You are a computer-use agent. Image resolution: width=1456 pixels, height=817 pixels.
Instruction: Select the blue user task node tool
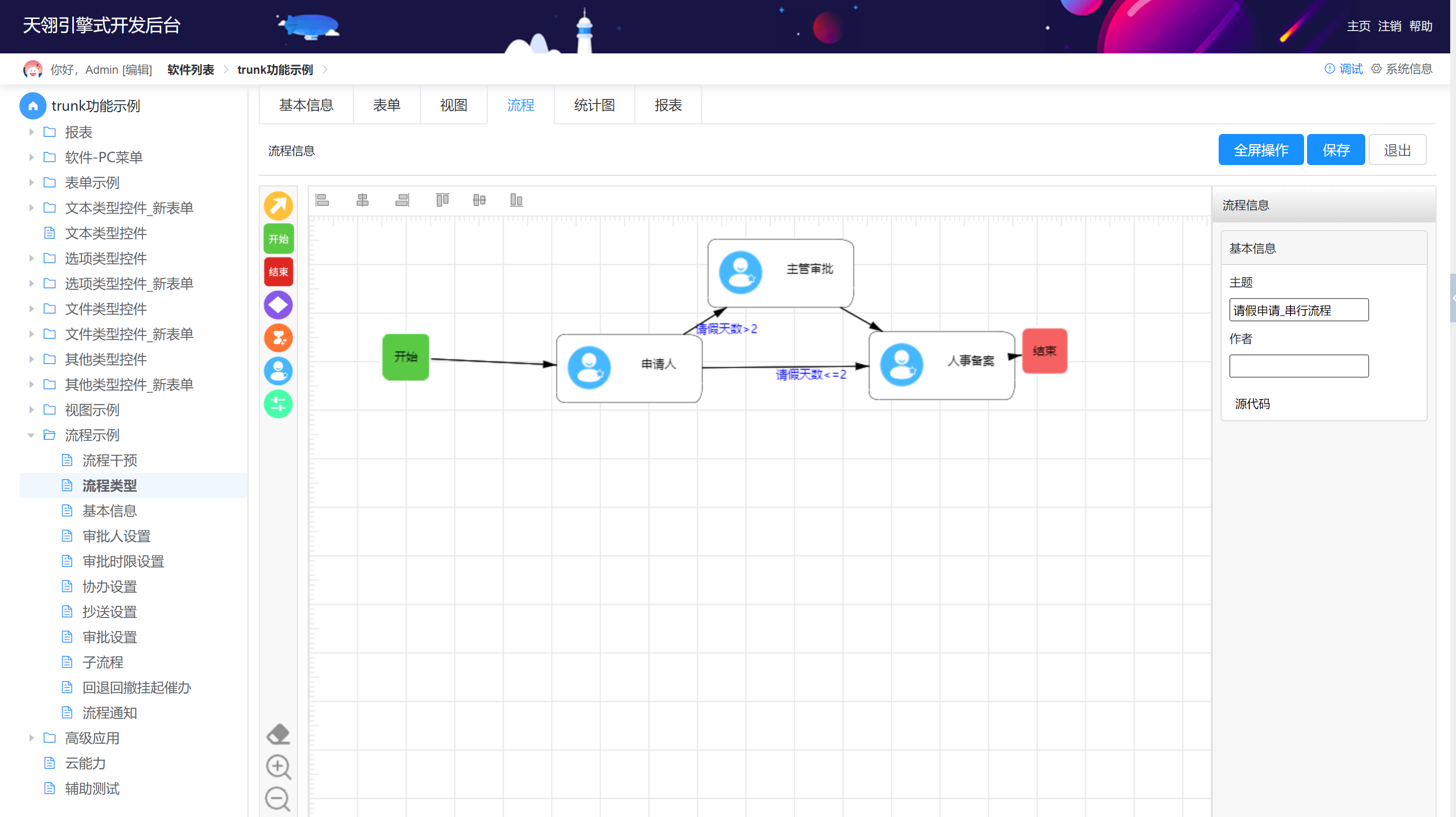pyautogui.click(x=278, y=371)
